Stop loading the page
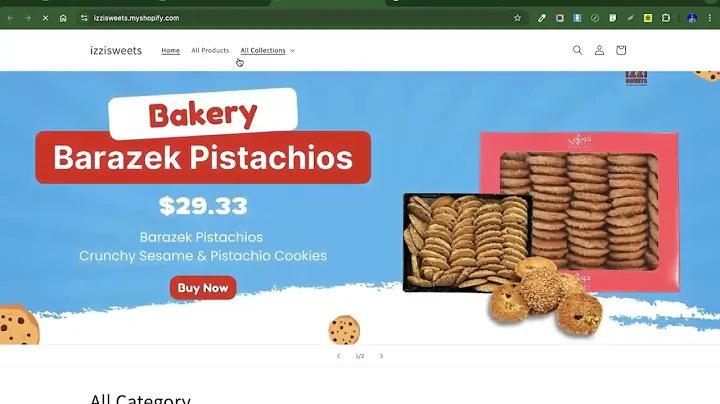This screenshot has width=720, height=404. pos(45,18)
